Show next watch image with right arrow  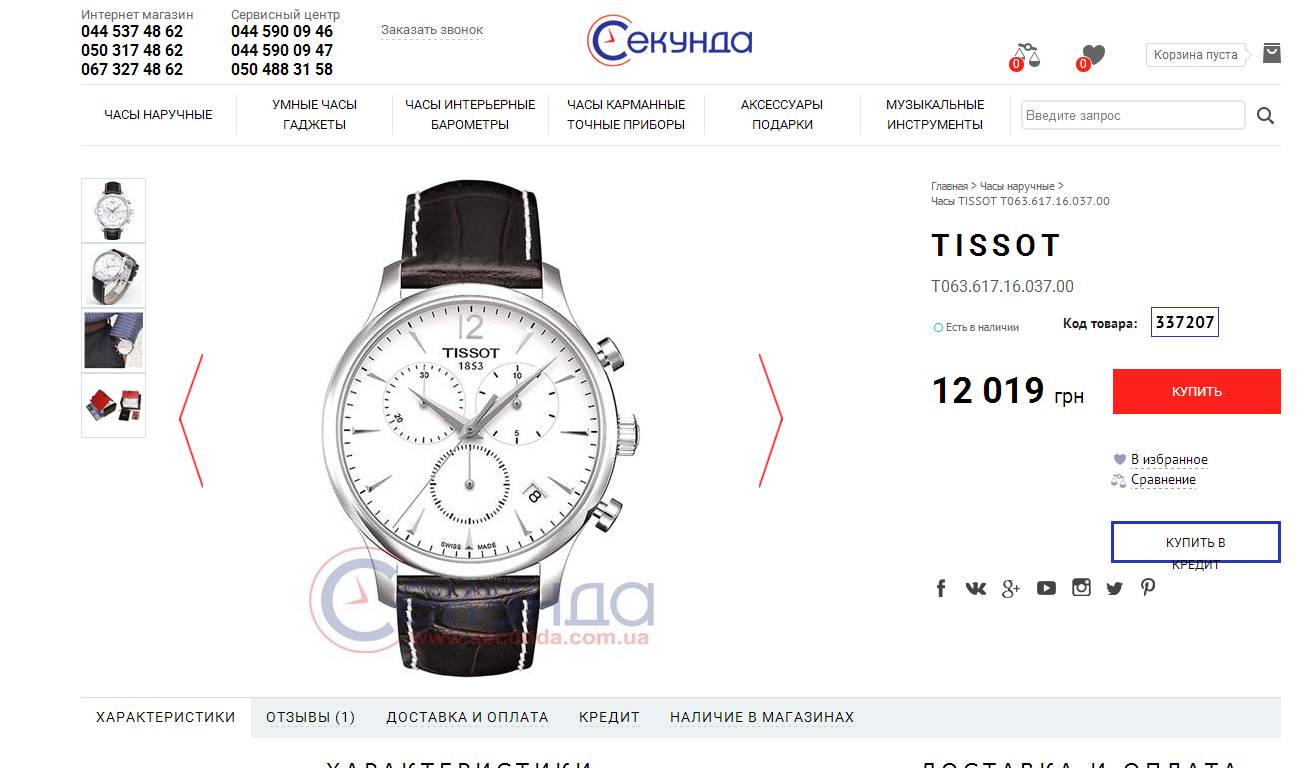(x=771, y=420)
